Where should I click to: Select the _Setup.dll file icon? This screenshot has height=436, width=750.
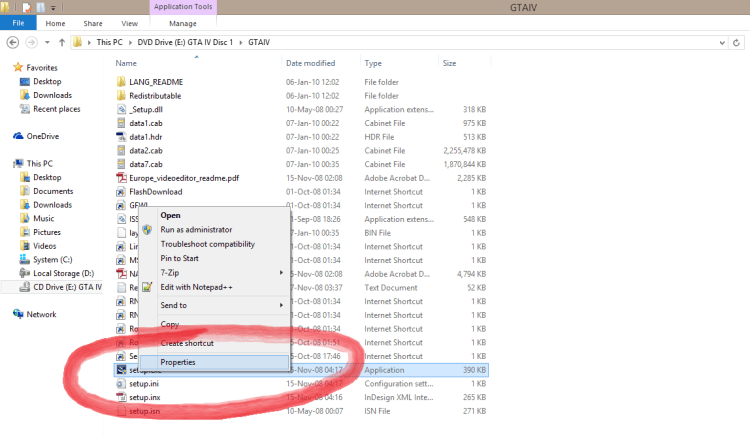[x=121, y=109]
